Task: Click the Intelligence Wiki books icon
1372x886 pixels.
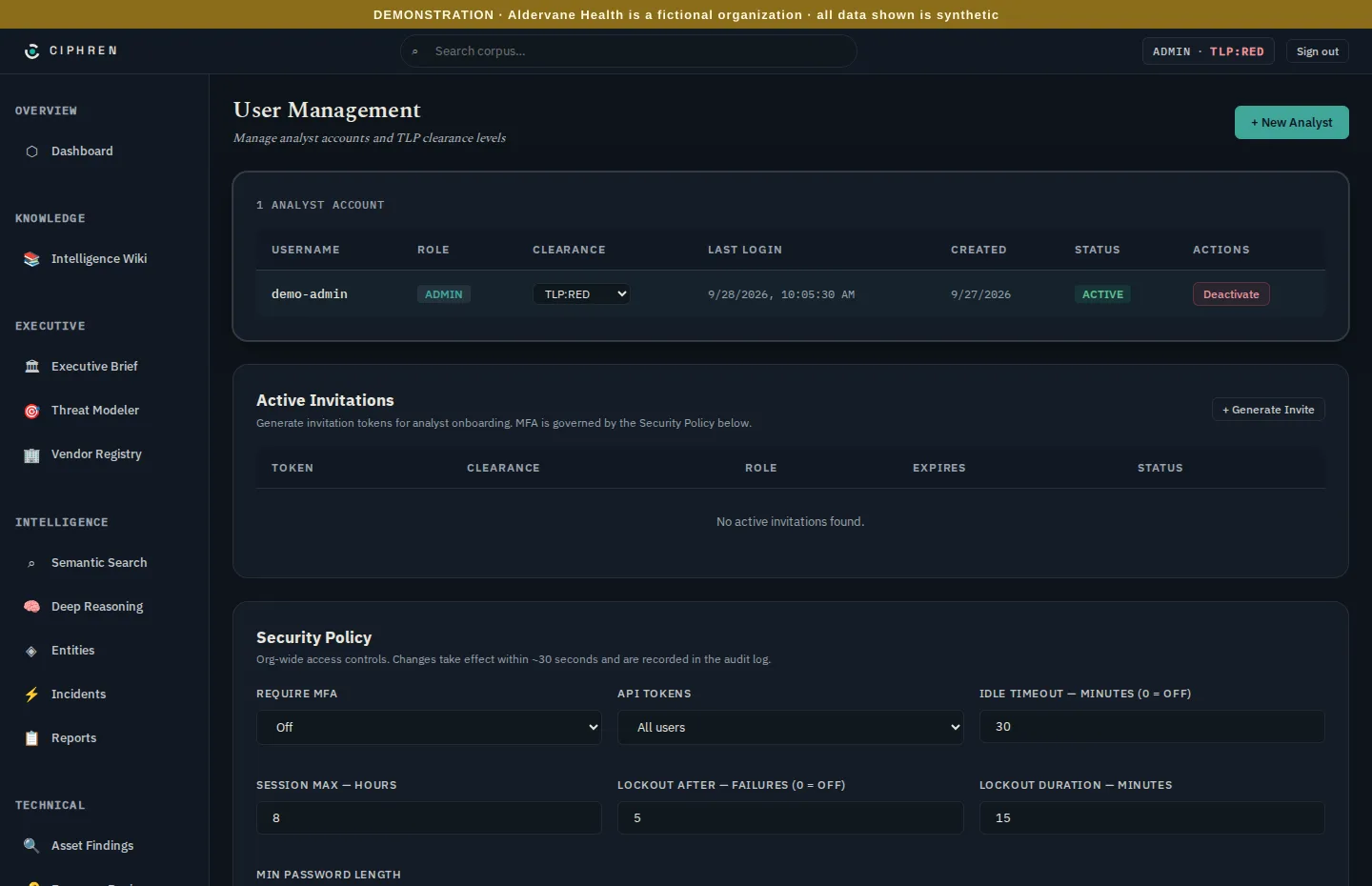Action: point(31,259)
